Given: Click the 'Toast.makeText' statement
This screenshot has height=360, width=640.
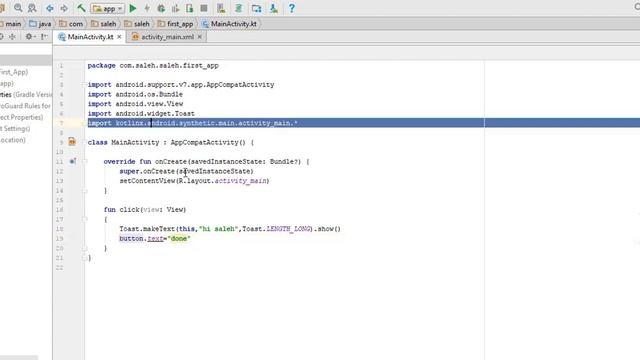Looking at the screenshot, I should point(230,229).
